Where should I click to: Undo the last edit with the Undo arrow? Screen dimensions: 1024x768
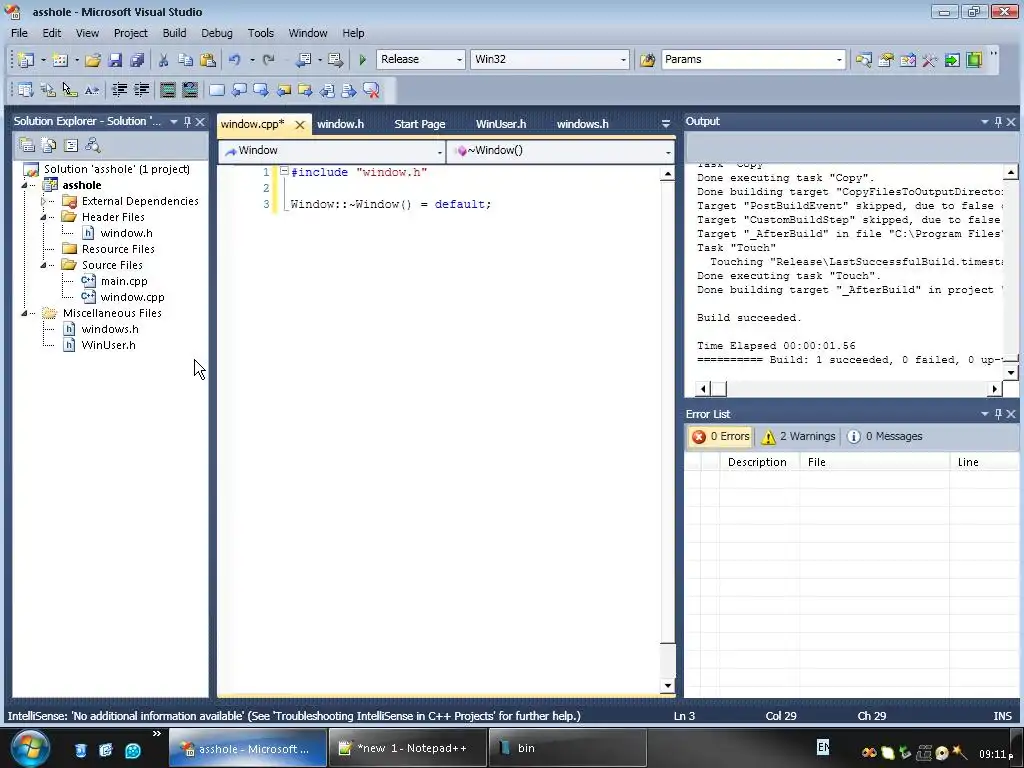[234, 59]
